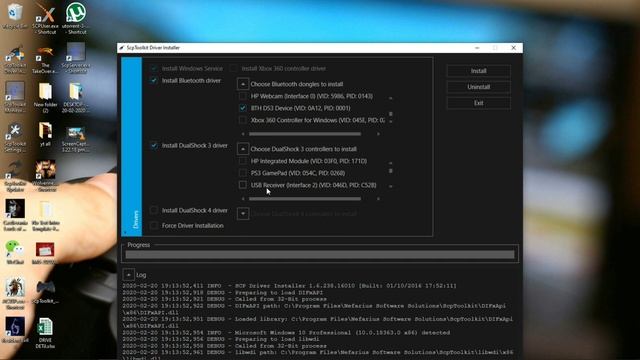Click right arrow of Bluetooth list horizontal scrollbar
This screenshot has height=360, width=640.
coord(378,134)
